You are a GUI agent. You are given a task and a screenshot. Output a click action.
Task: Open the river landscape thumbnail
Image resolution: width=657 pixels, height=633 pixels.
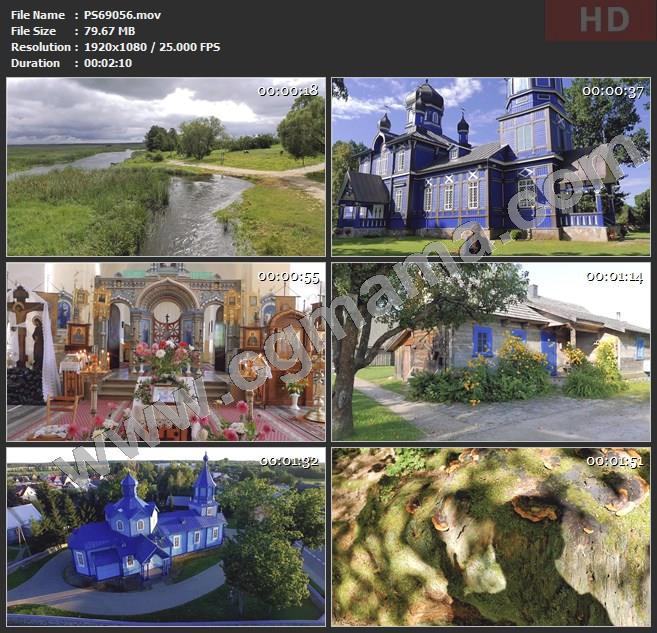(166, 167)
